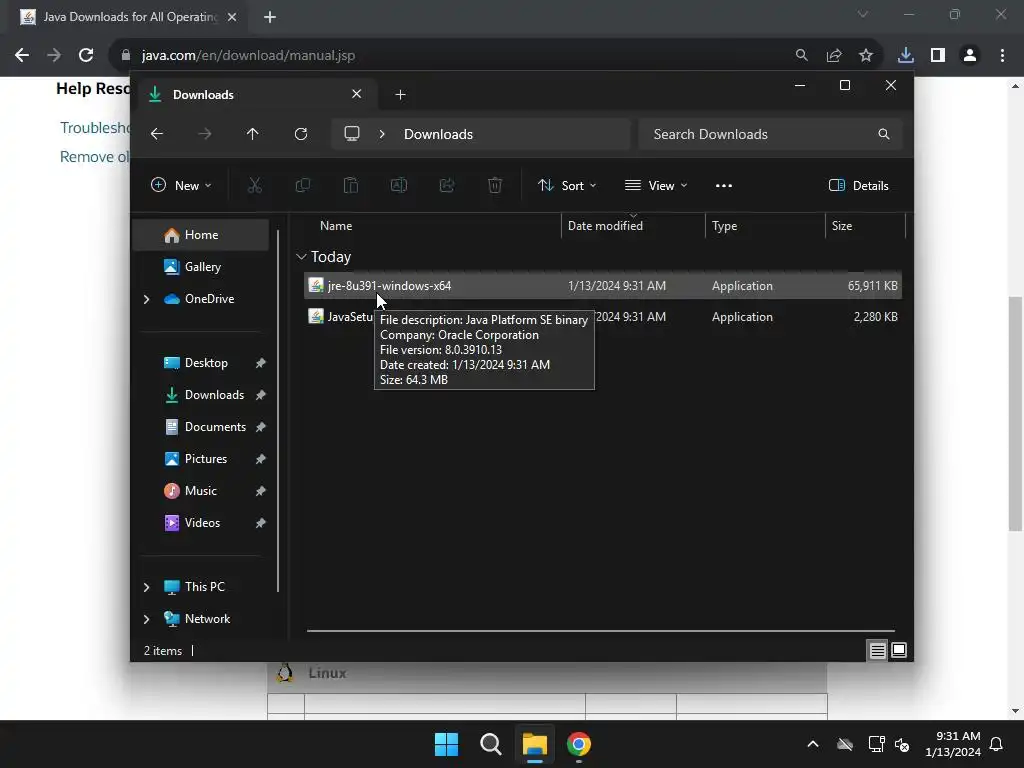Open Music in navigation pane
The width and height of the screenshot is (1024, 768).
click(x=201, y=491)
